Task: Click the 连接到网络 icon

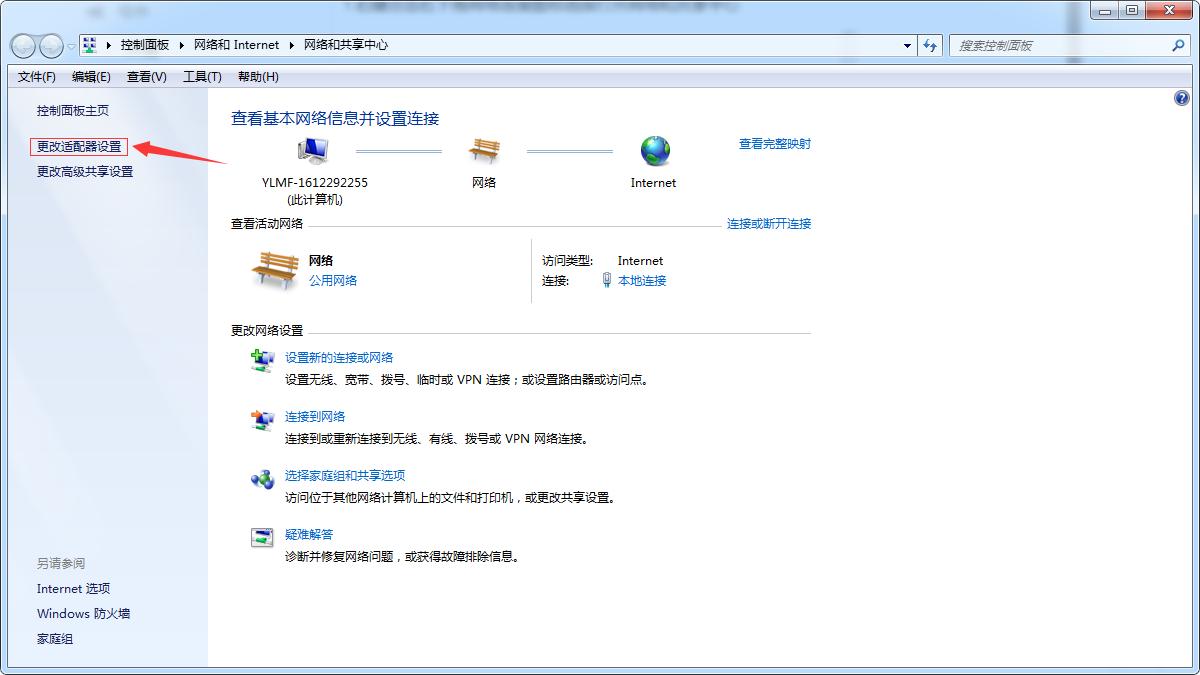Action: coord(260,419)
